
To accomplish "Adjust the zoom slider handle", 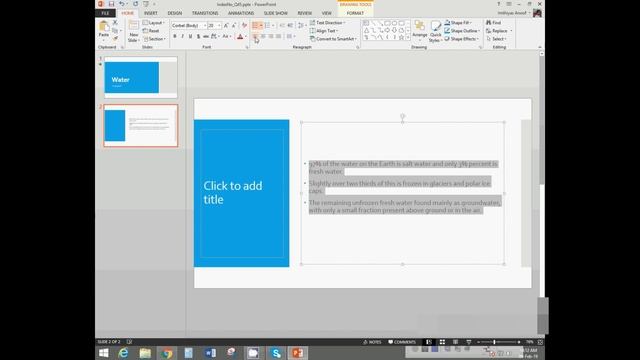I will (494, 342).
